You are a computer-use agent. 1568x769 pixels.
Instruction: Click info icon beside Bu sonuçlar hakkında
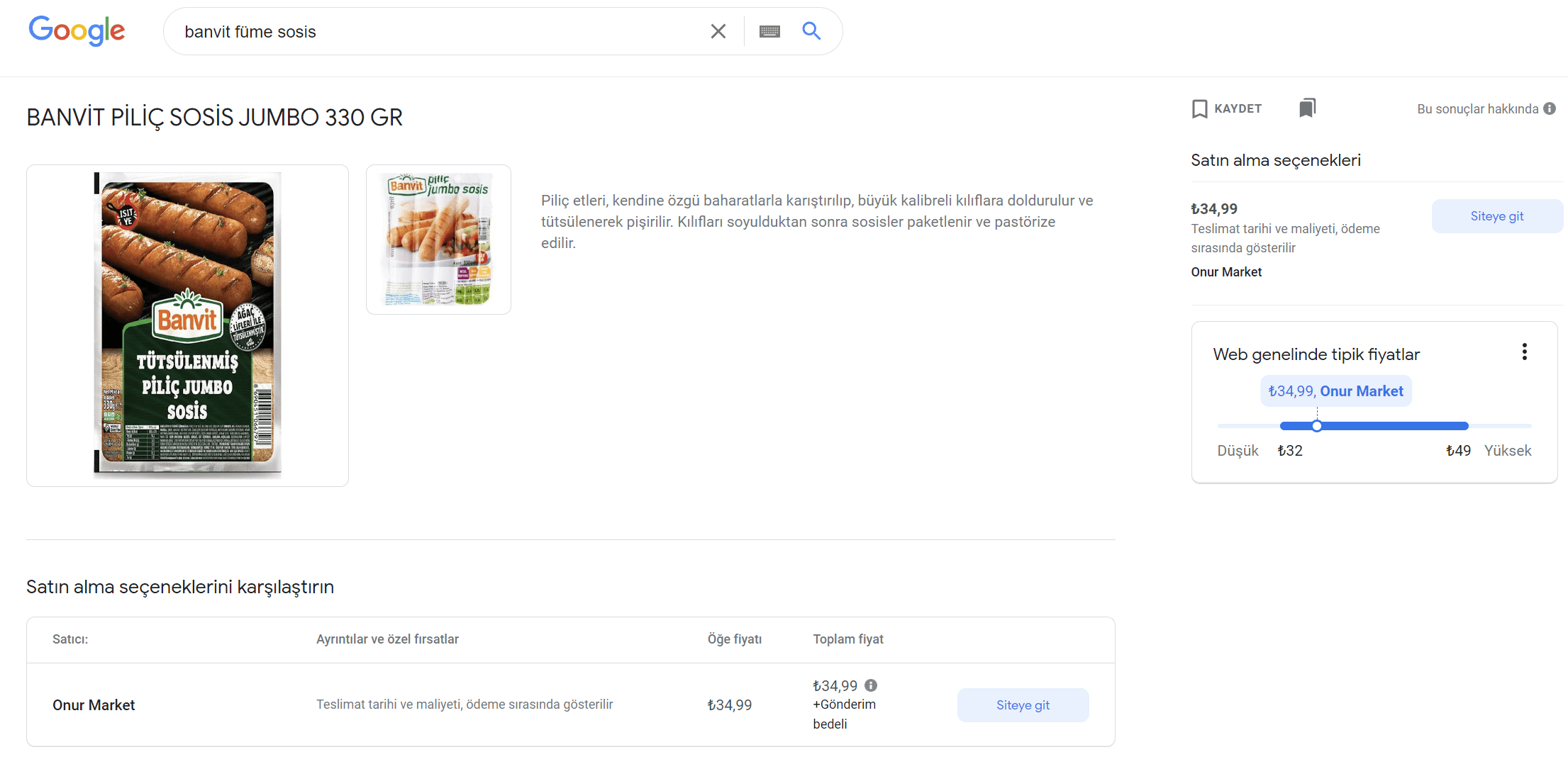pos(1550,108)
